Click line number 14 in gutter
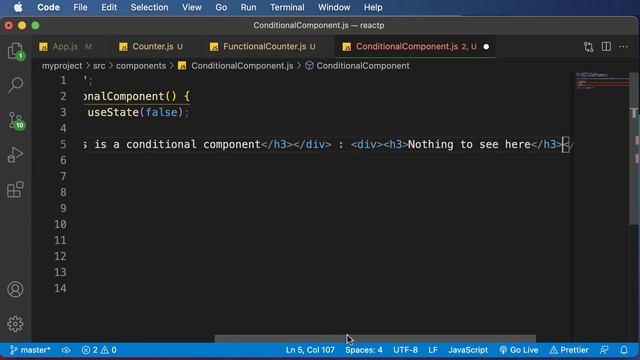Viewport: 640px width, 360px height. [60, 288]
